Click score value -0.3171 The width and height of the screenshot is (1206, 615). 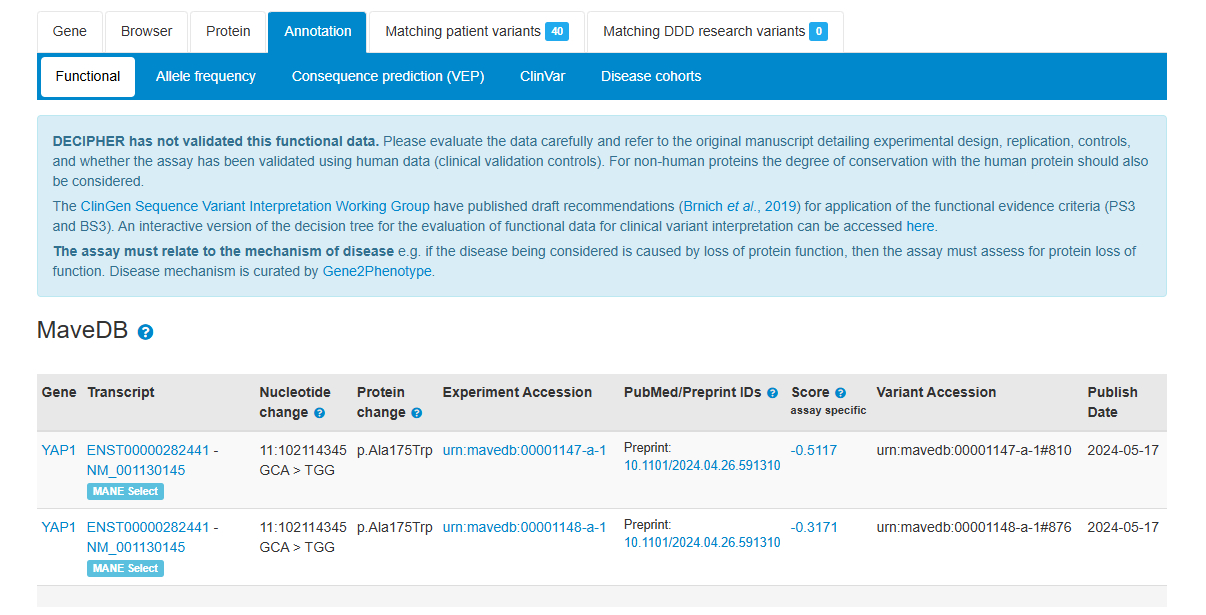pyautogui.click(x=813, y=527)
